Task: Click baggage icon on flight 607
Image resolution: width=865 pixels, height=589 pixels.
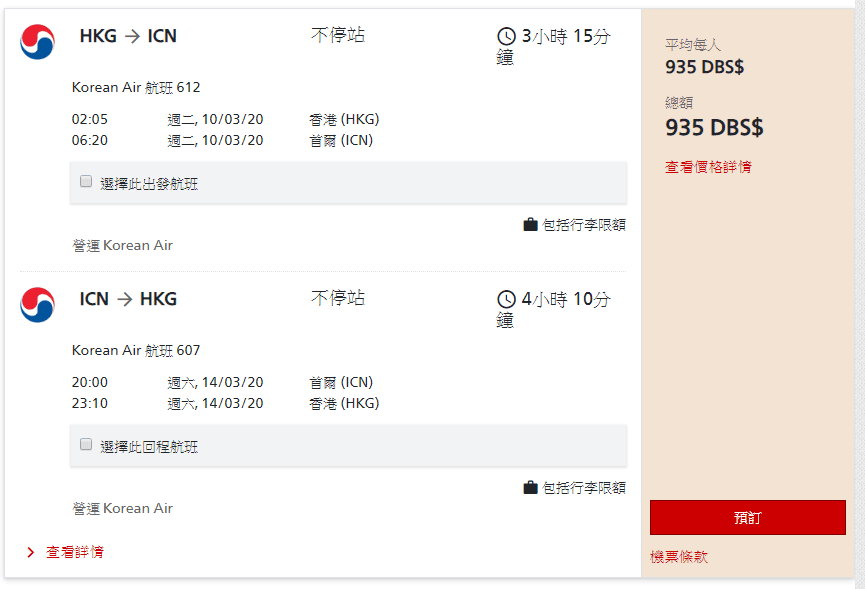Action: coord(530,488)
